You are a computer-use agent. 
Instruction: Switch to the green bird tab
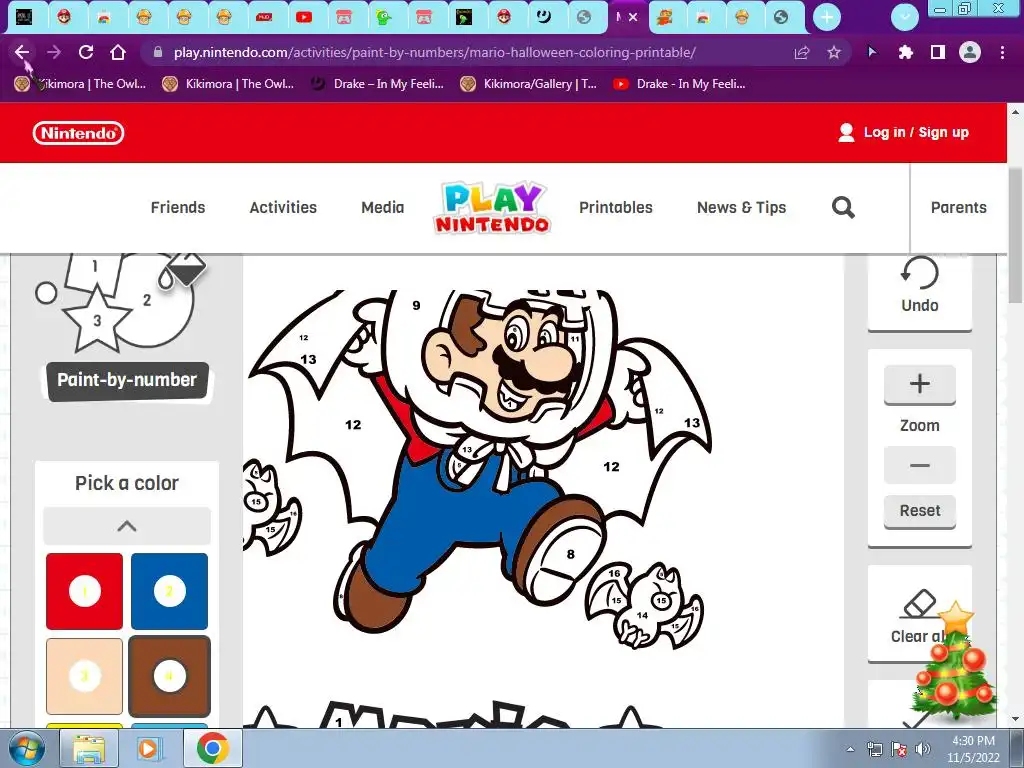[383, 17]
